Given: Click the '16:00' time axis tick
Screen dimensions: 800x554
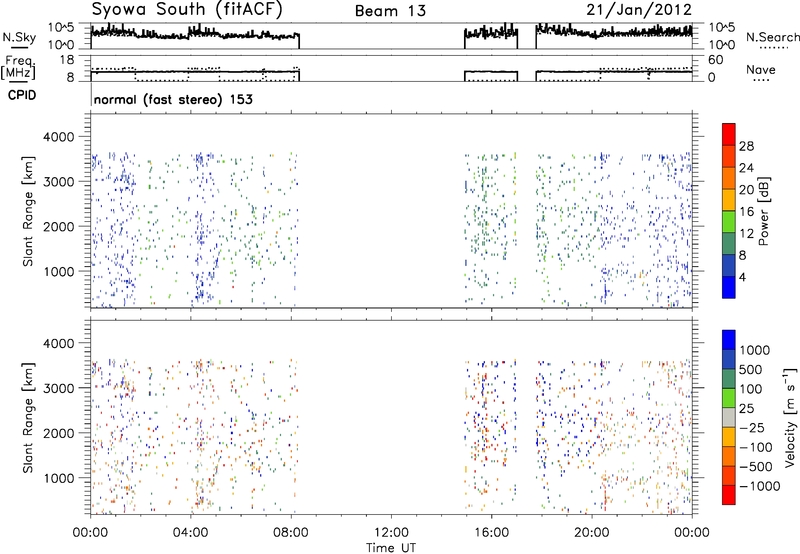Looking at the screenshot, I should (491, 533).
